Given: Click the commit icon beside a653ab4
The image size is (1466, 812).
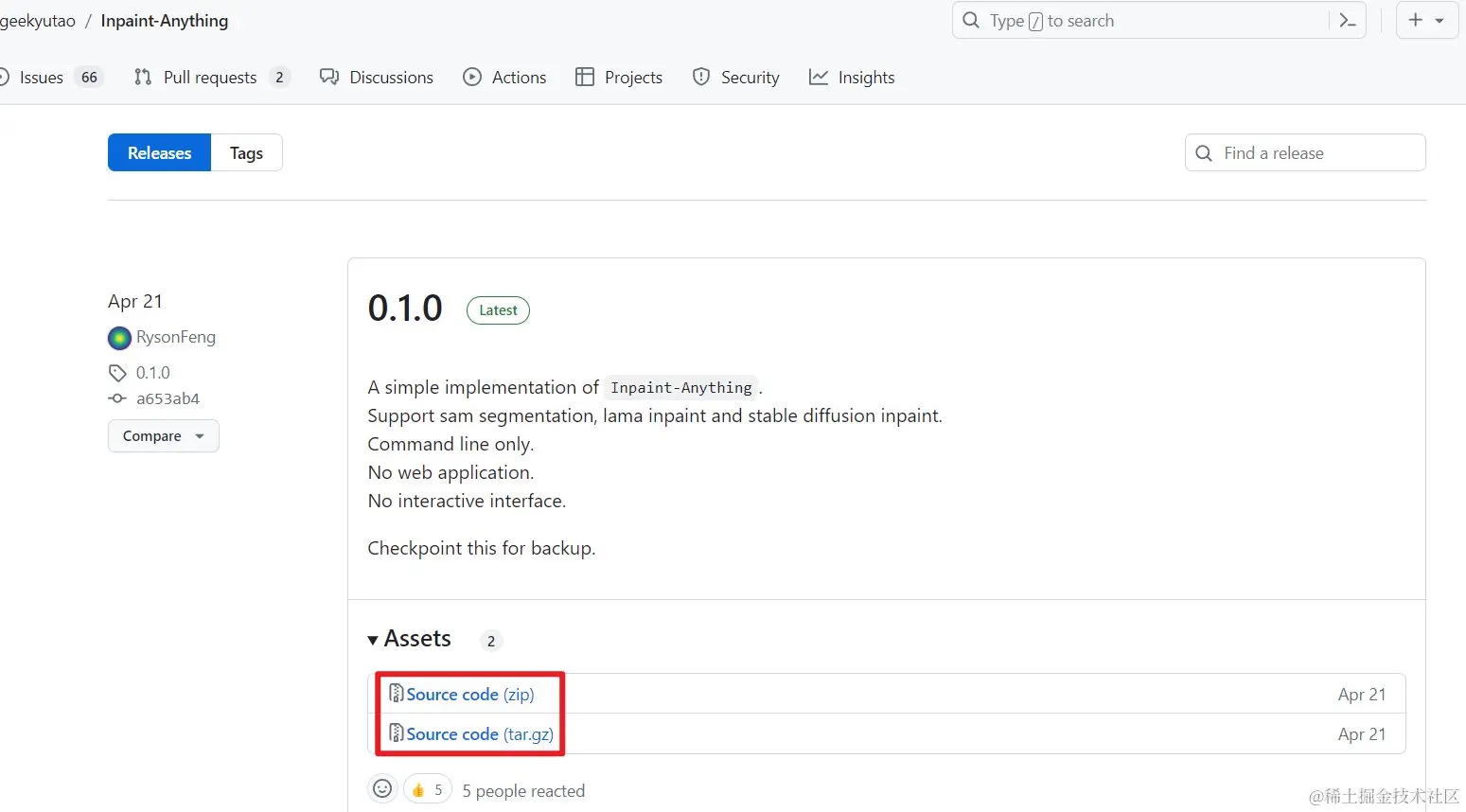Looking at the screenshot, I should coord(117,398).
